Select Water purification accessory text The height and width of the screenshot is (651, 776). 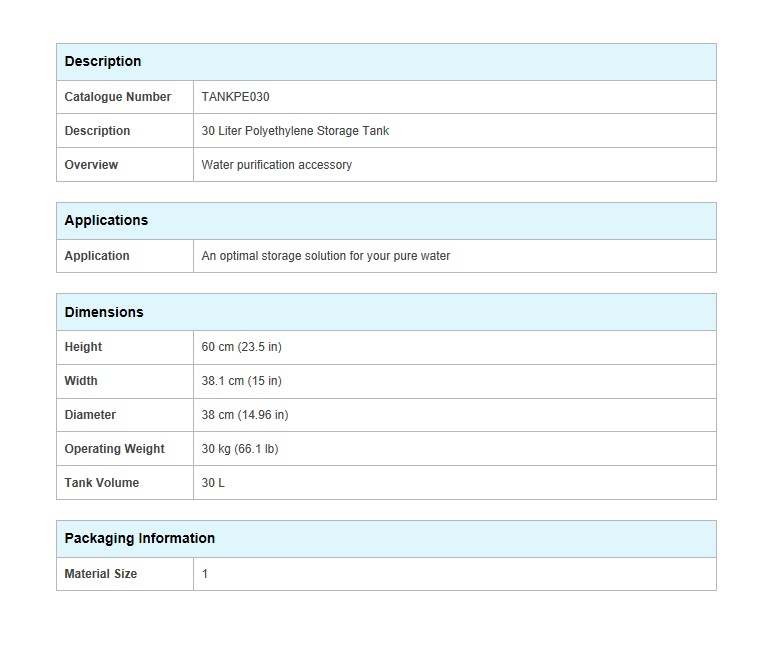[277, 165]
